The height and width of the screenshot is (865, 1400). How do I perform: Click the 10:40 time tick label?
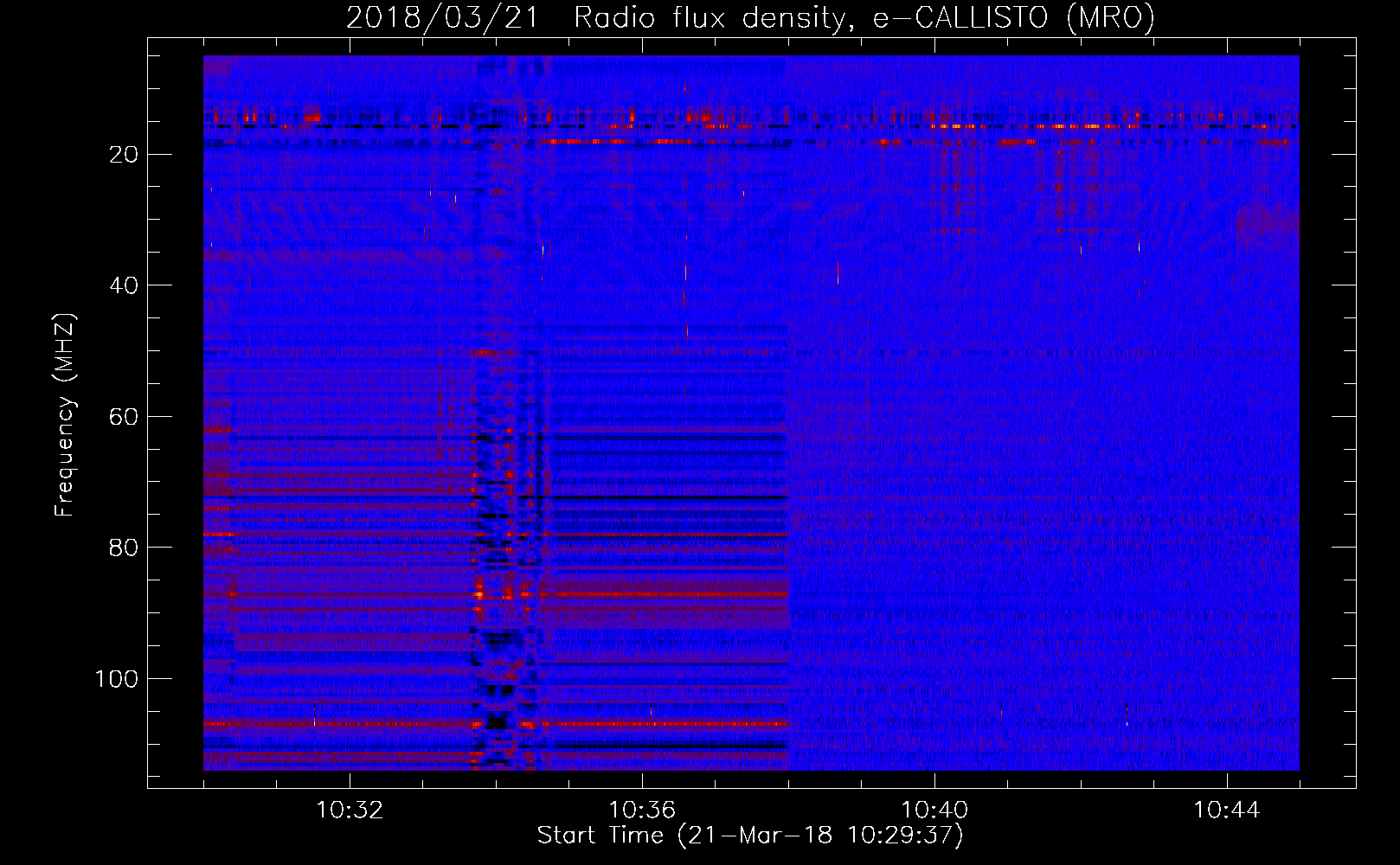coord(934,811)
